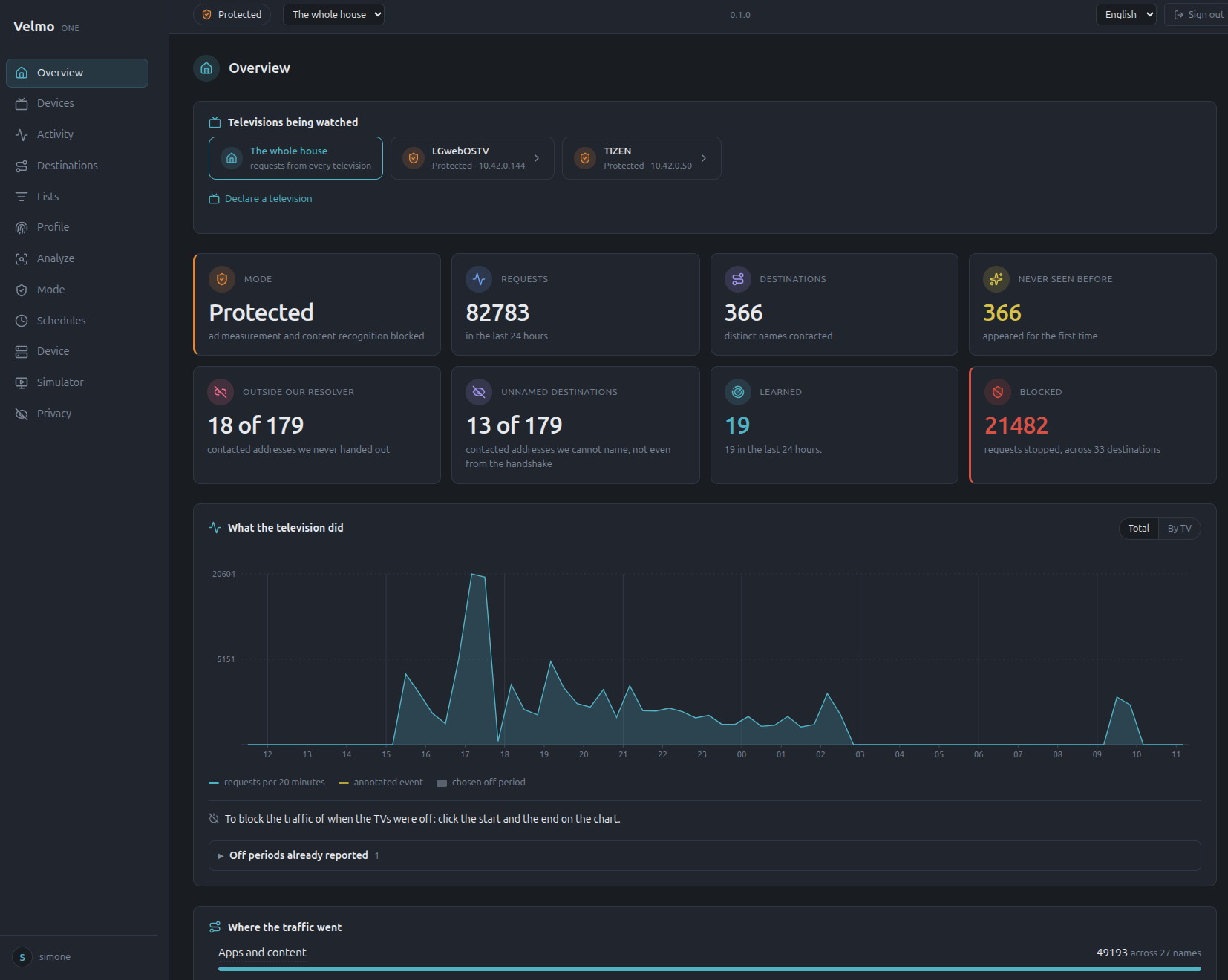Click the Device server icon
The height and width of the screenshot is (980, 1228).
[22, 351]
